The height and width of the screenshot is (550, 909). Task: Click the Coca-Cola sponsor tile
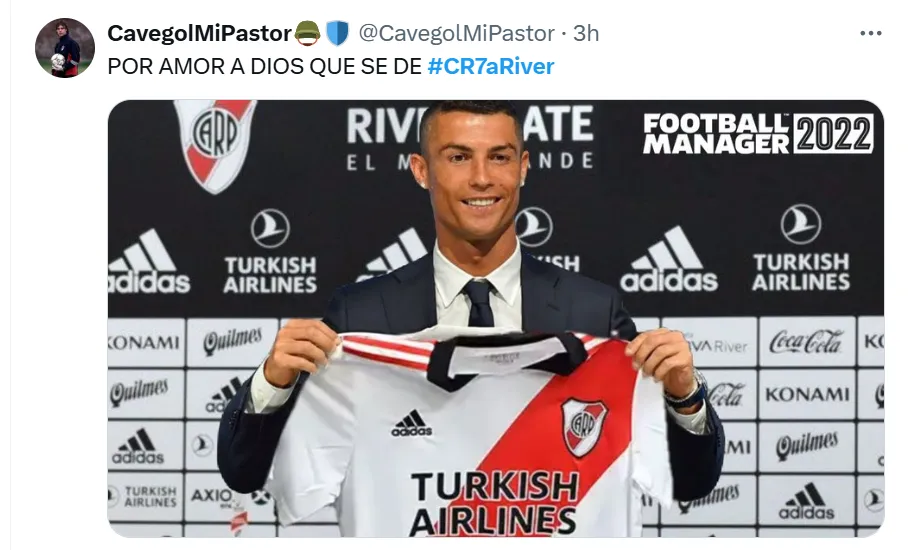click(806, 342)
